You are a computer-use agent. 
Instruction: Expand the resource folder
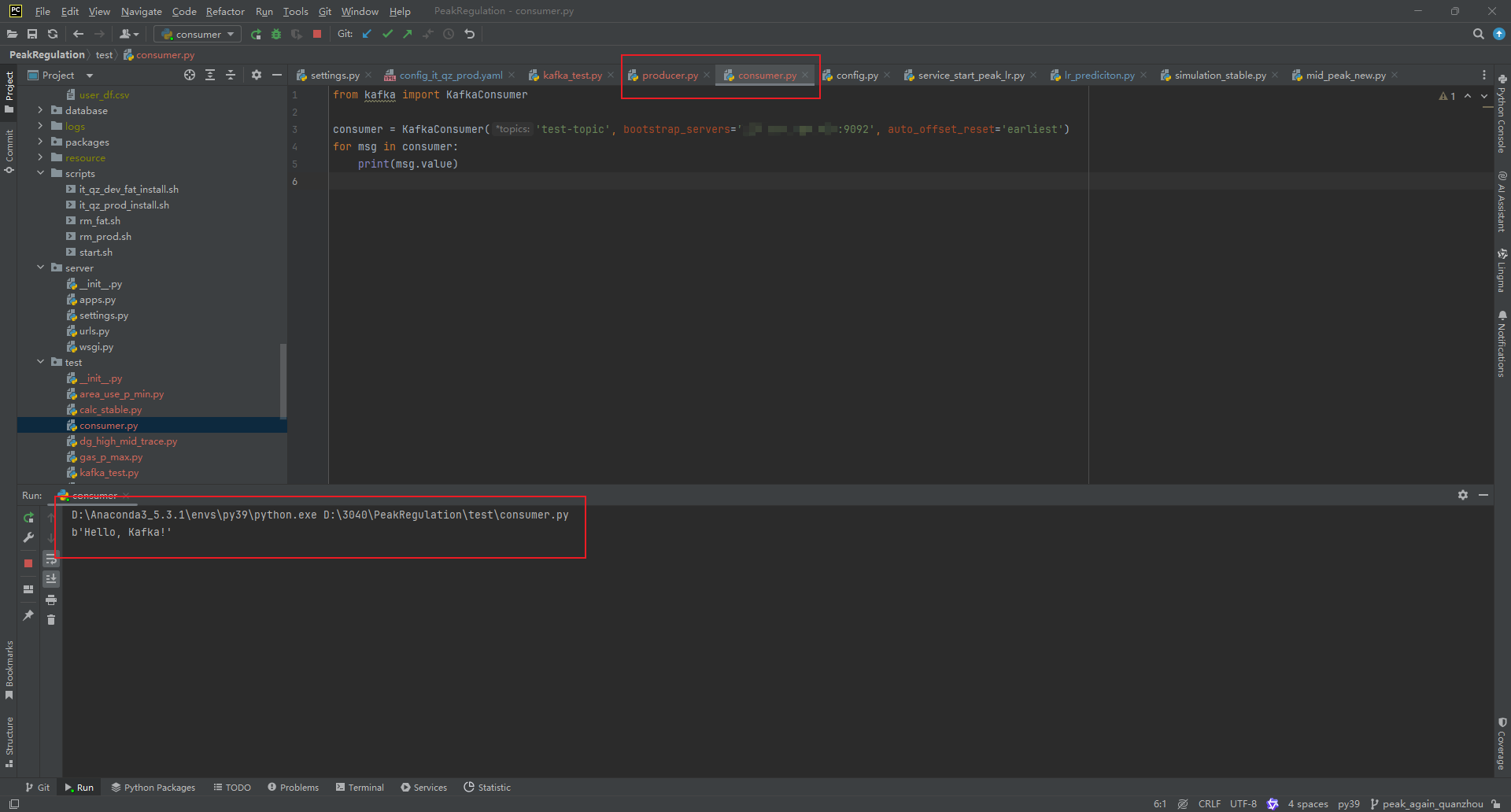click(x=40, y=157)
